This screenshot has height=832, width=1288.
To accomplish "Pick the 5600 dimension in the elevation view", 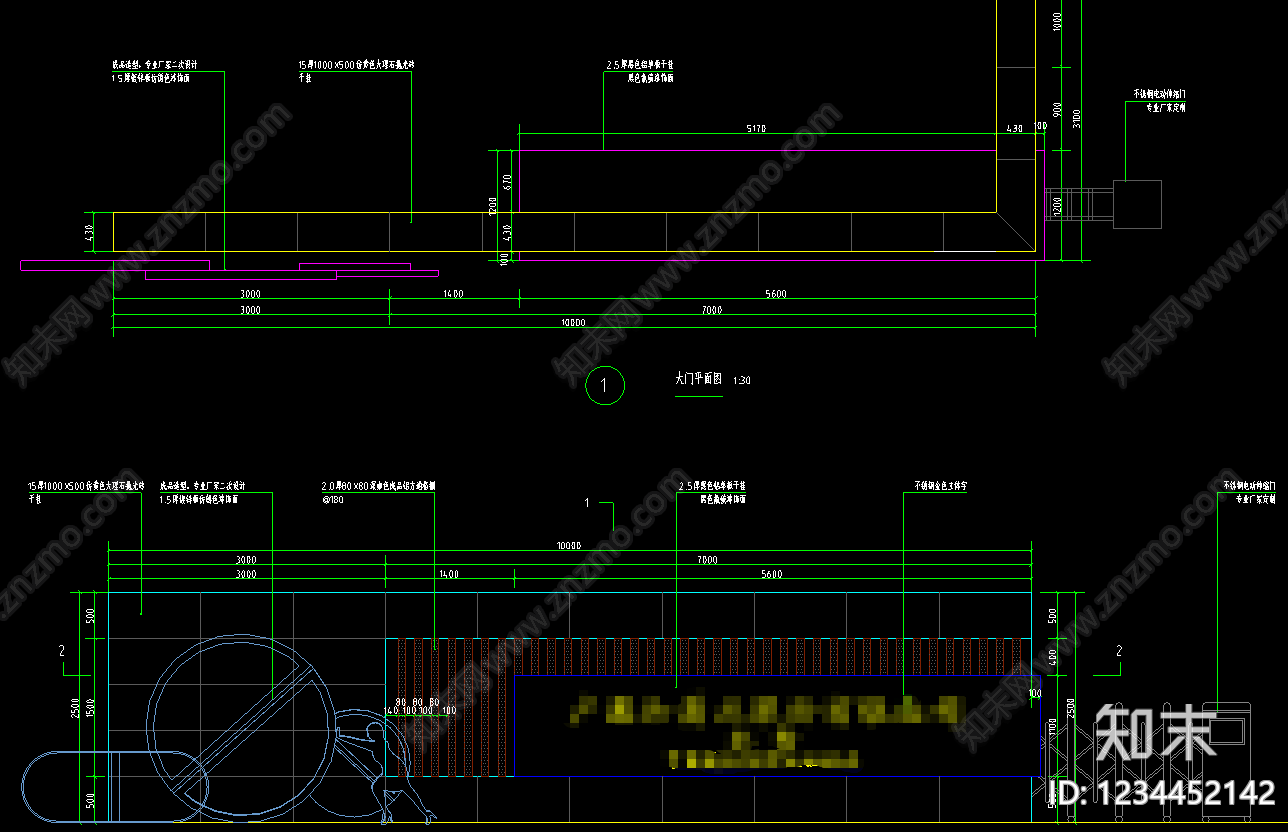I will (771, 574).
